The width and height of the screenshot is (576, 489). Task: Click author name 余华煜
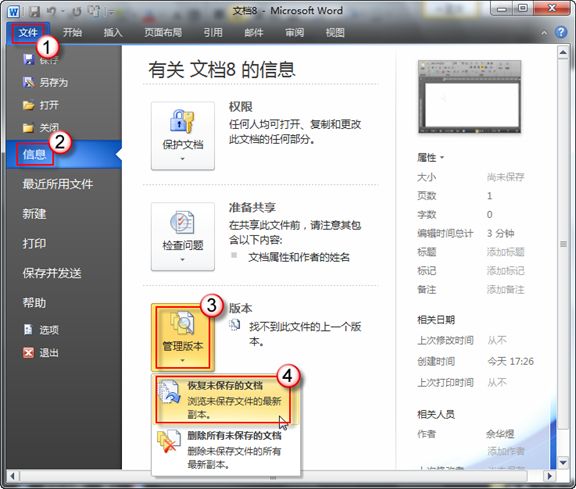point(500,434)
